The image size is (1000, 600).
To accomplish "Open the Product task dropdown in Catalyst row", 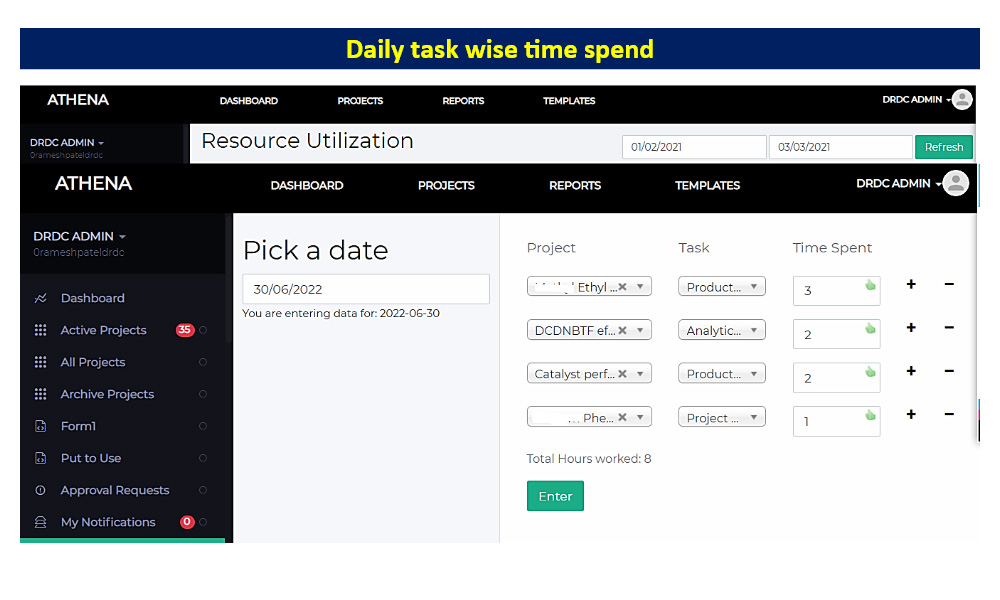I will tap(722, 374).
